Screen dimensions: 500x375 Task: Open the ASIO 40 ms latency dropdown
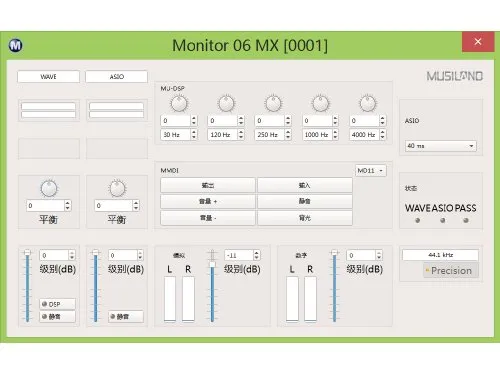pyautogui.click(x=441, y=146)
